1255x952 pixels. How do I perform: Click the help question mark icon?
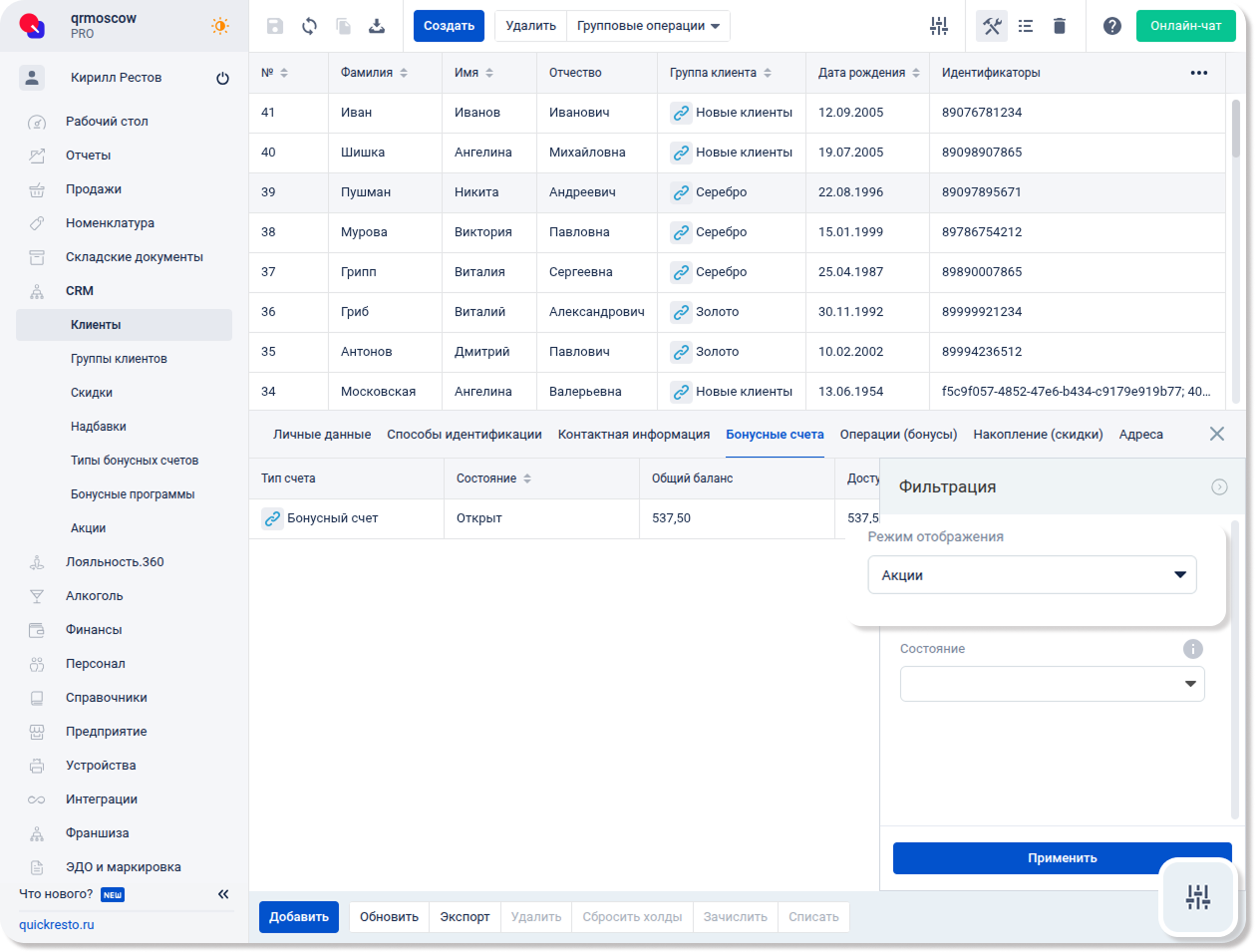tap(1112, 26)
